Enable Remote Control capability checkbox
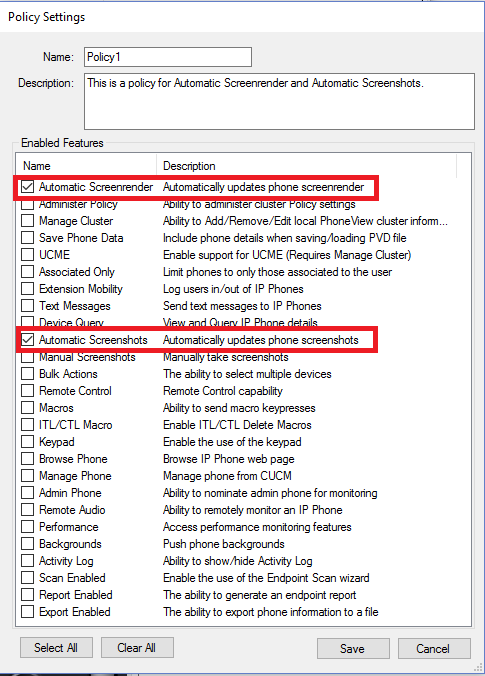The image size is (485, 676). pyautogui.click(x=28, y=391)
